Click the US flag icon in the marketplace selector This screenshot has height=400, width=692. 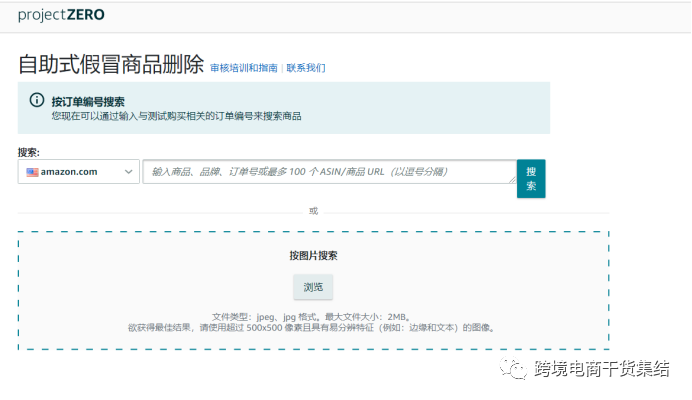pyautogui.click(x=32, y=172)
